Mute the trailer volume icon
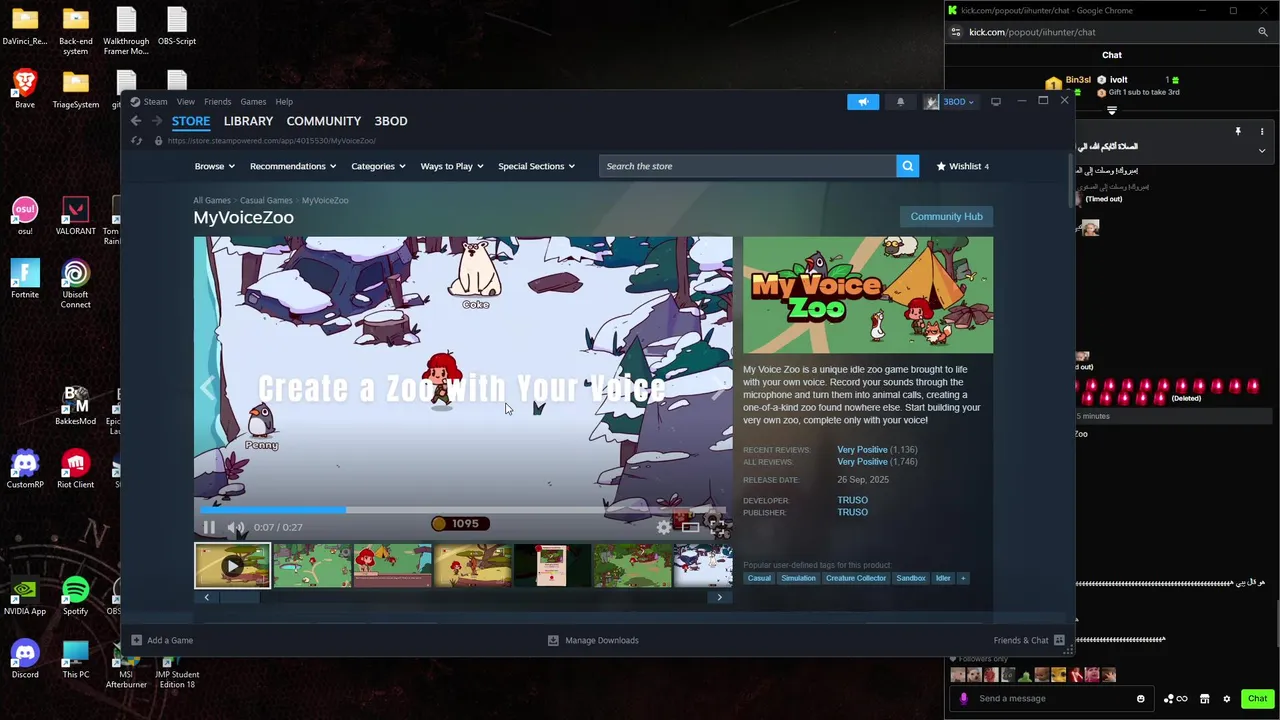 tap(236, 527)
